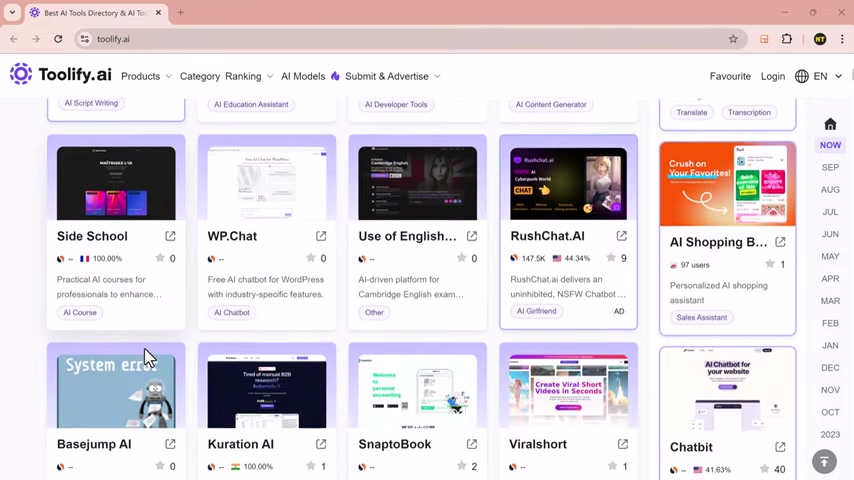
Task: Open the Viralshort title link
Action: coord(538,444)
